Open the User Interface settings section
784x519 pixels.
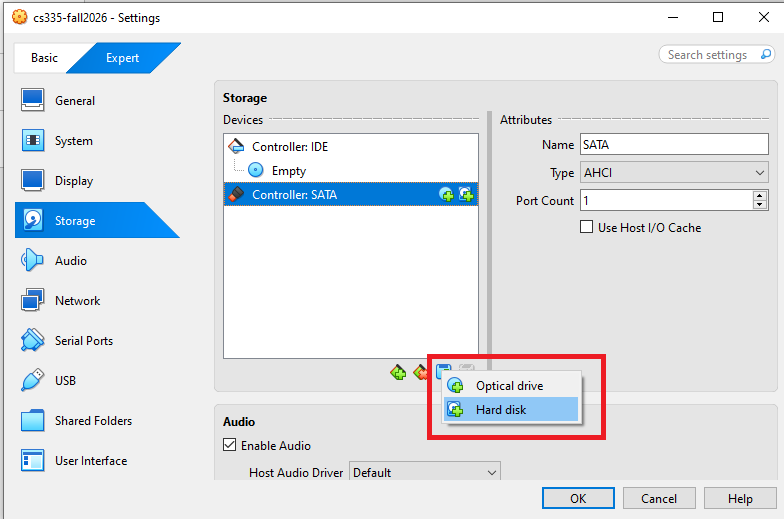point(90,460)
